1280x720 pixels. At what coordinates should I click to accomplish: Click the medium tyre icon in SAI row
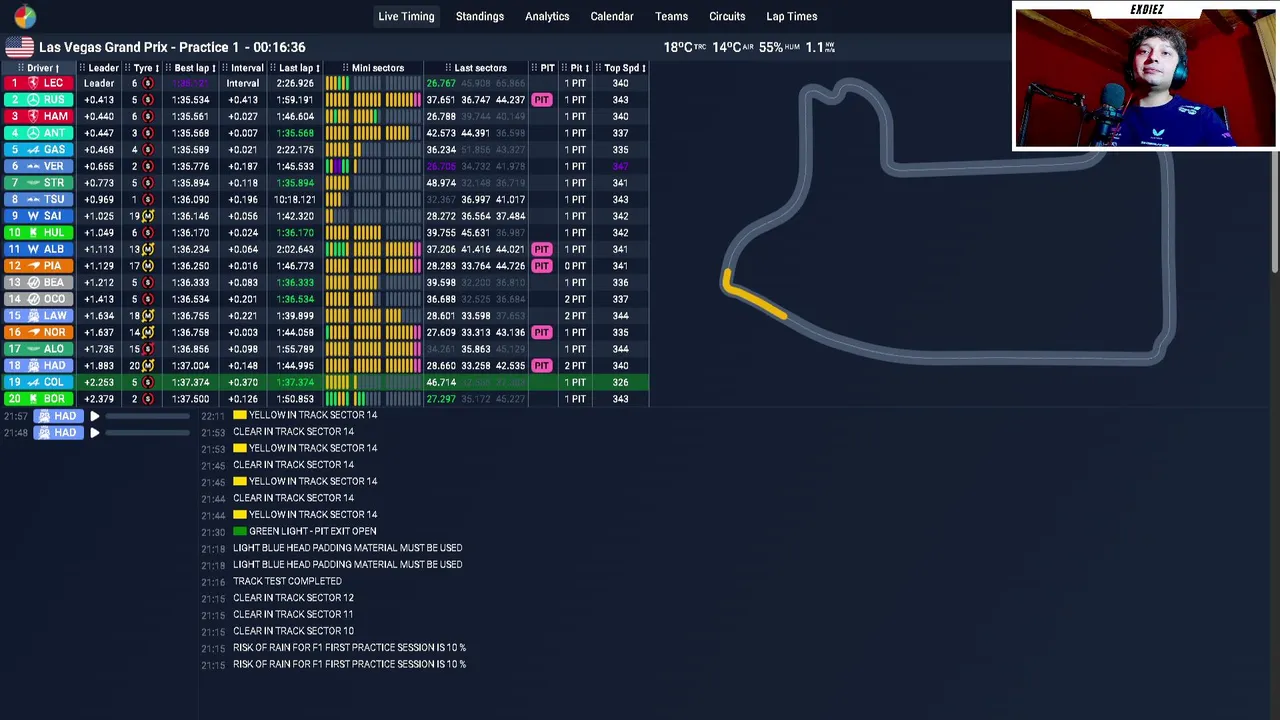click(x=148, y=216)
